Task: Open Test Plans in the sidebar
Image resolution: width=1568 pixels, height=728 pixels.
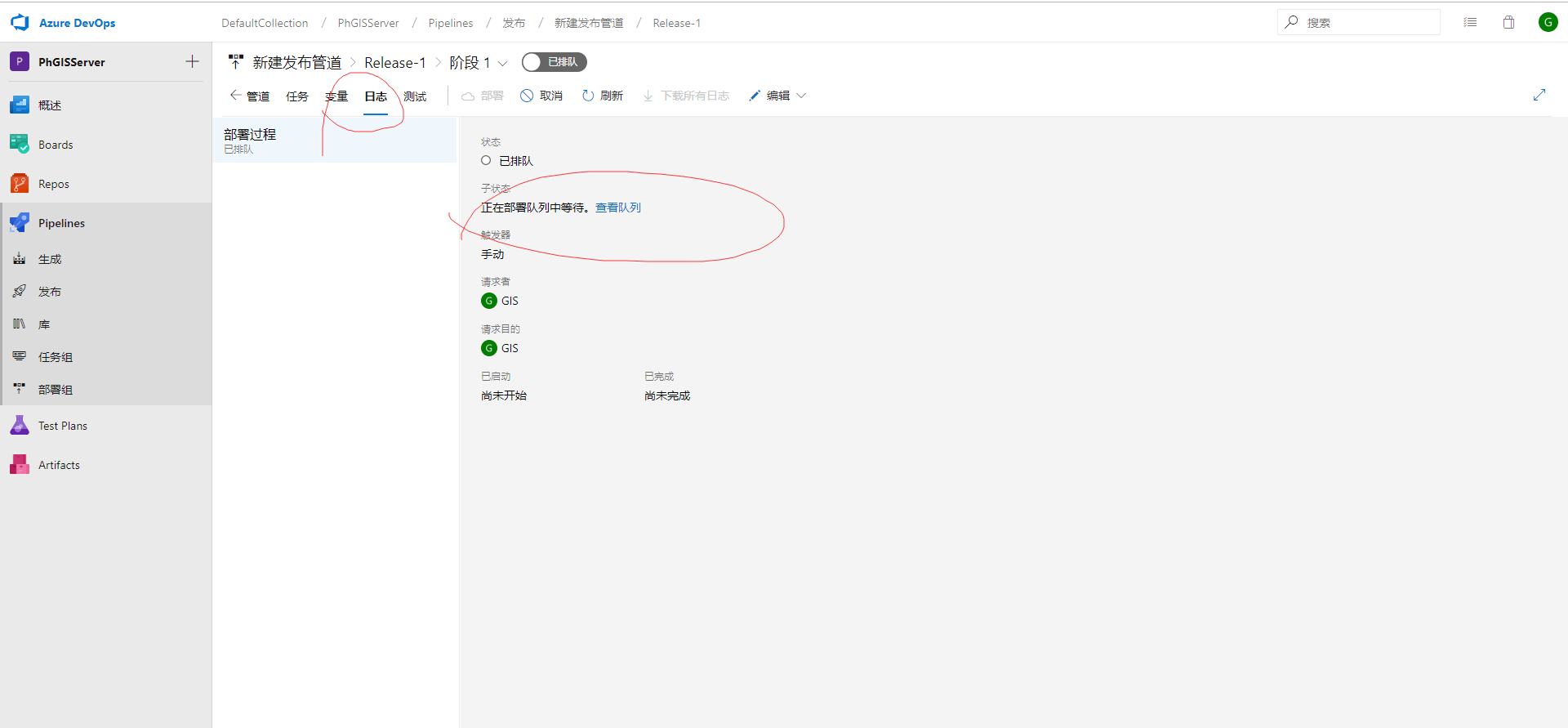Action: (62, 426)
